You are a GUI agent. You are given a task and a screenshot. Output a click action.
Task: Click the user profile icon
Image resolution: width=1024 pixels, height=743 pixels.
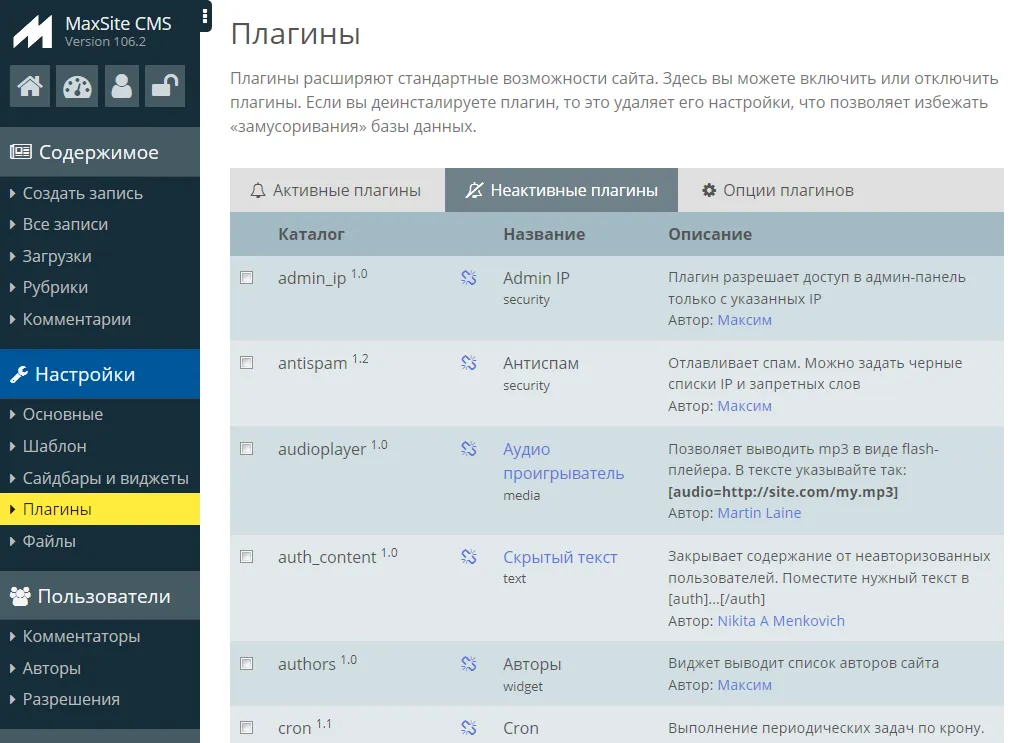point(122,87)
